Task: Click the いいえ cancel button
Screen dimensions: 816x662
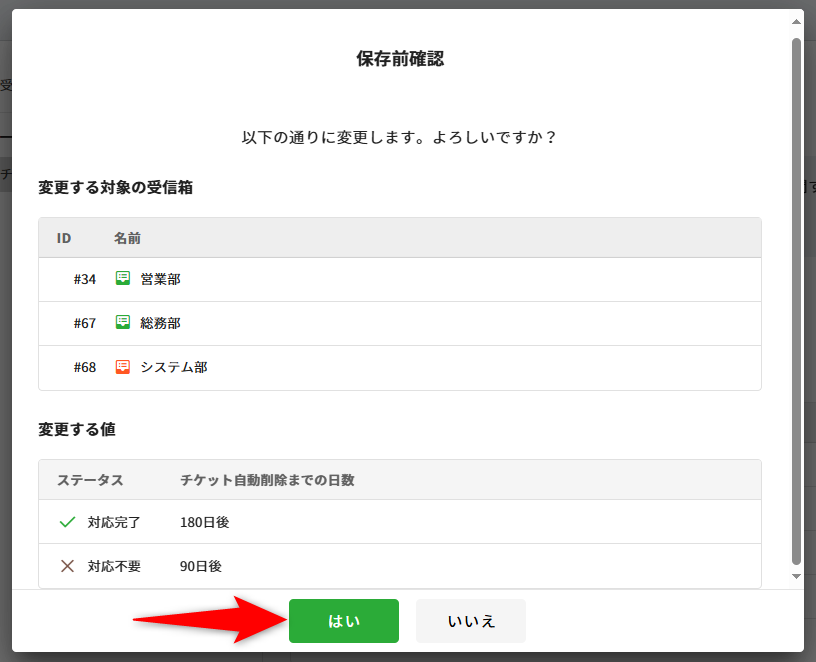Action: click(x=470, y=621)
